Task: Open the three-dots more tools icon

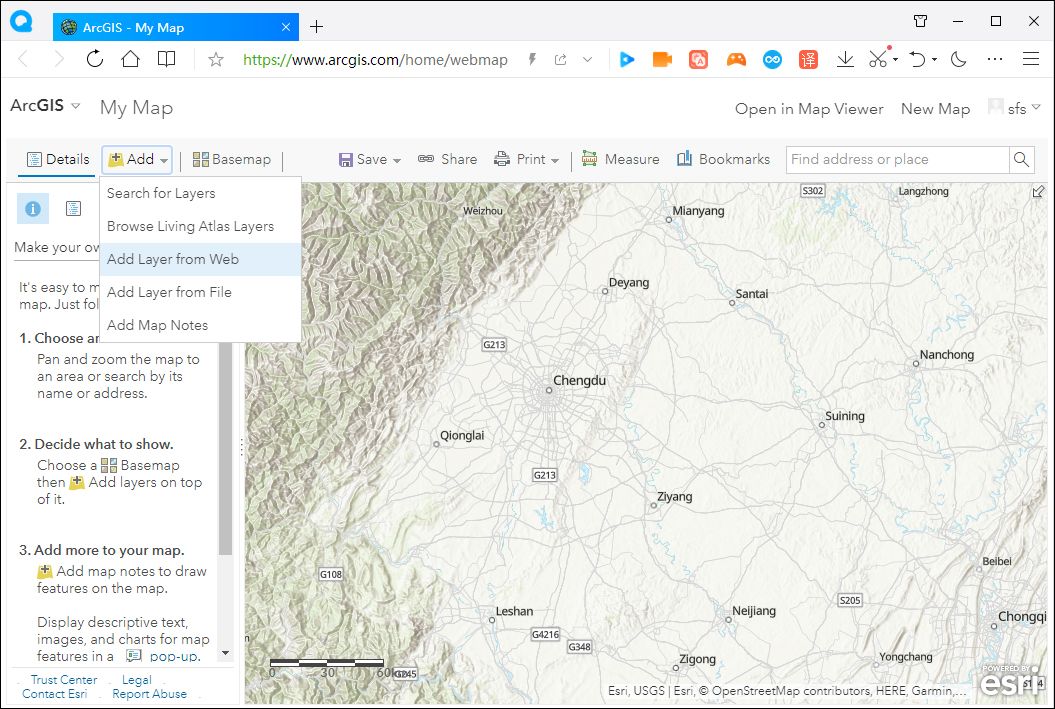Action: click(994, 60)
